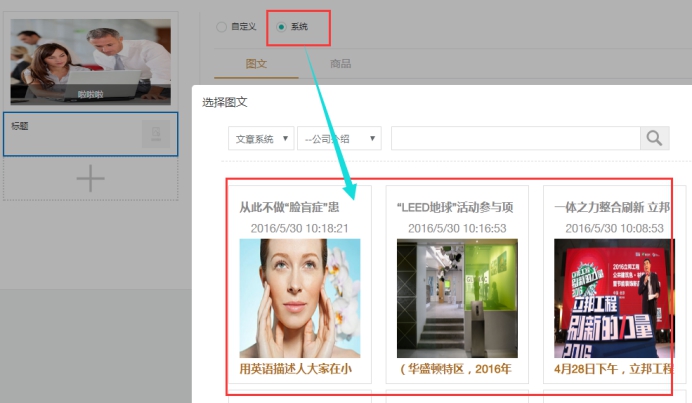The width and height of the screenshot is (692, 403).
Task: Click the 啦啦啦 caption on cover image
Action: (x=90, y=94)
